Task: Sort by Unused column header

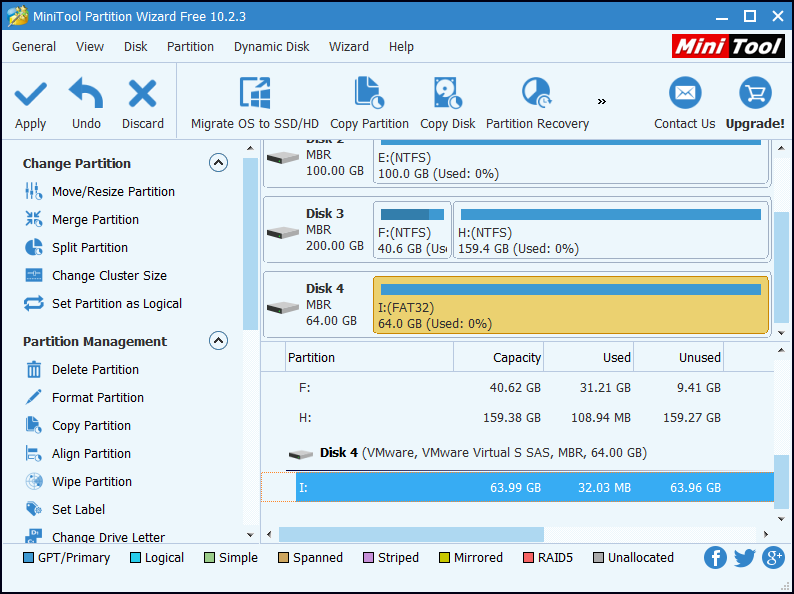Action: click(x=679, y=358)
